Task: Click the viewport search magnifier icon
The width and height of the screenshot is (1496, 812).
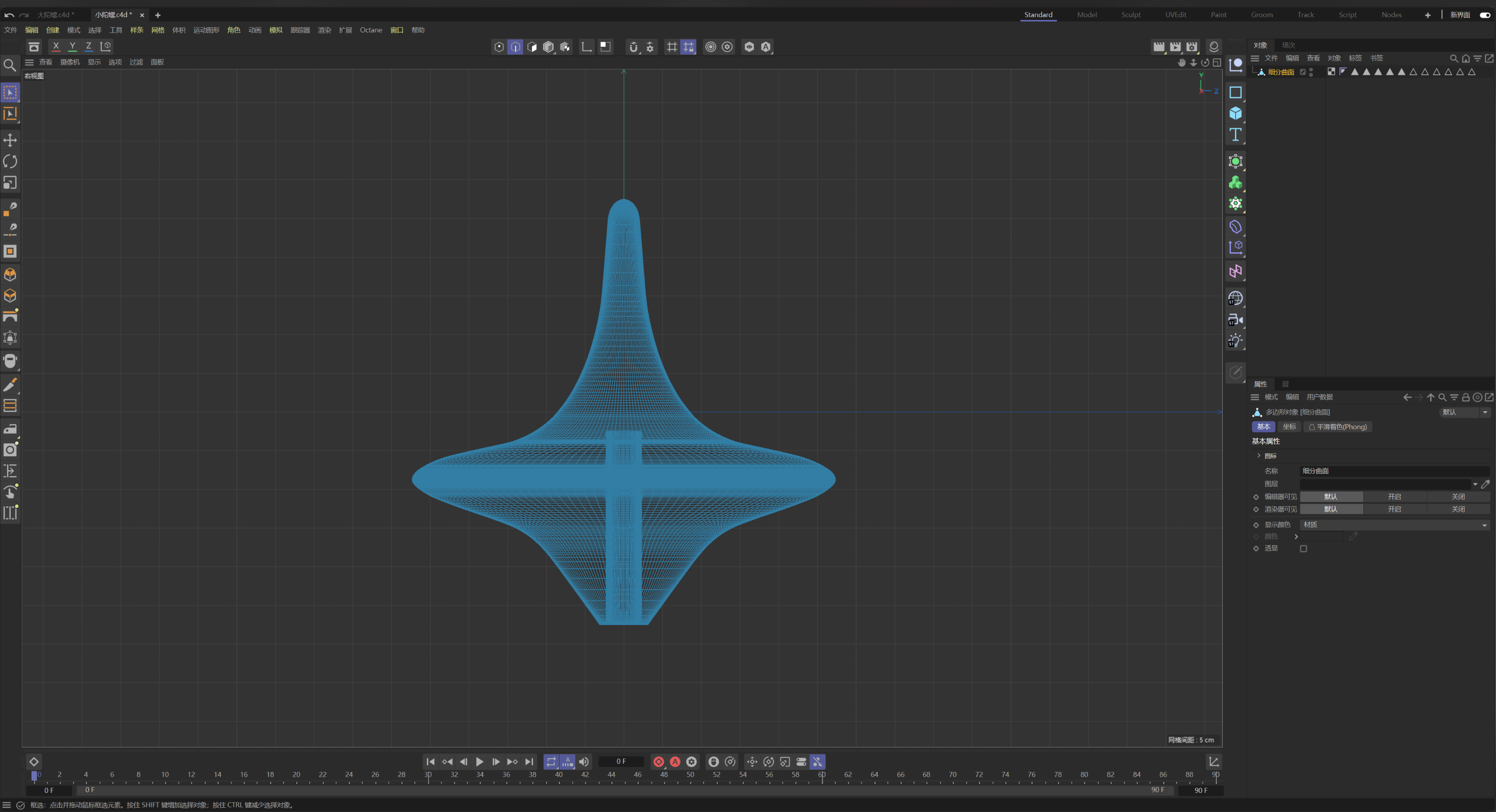Action: point(10,65)
